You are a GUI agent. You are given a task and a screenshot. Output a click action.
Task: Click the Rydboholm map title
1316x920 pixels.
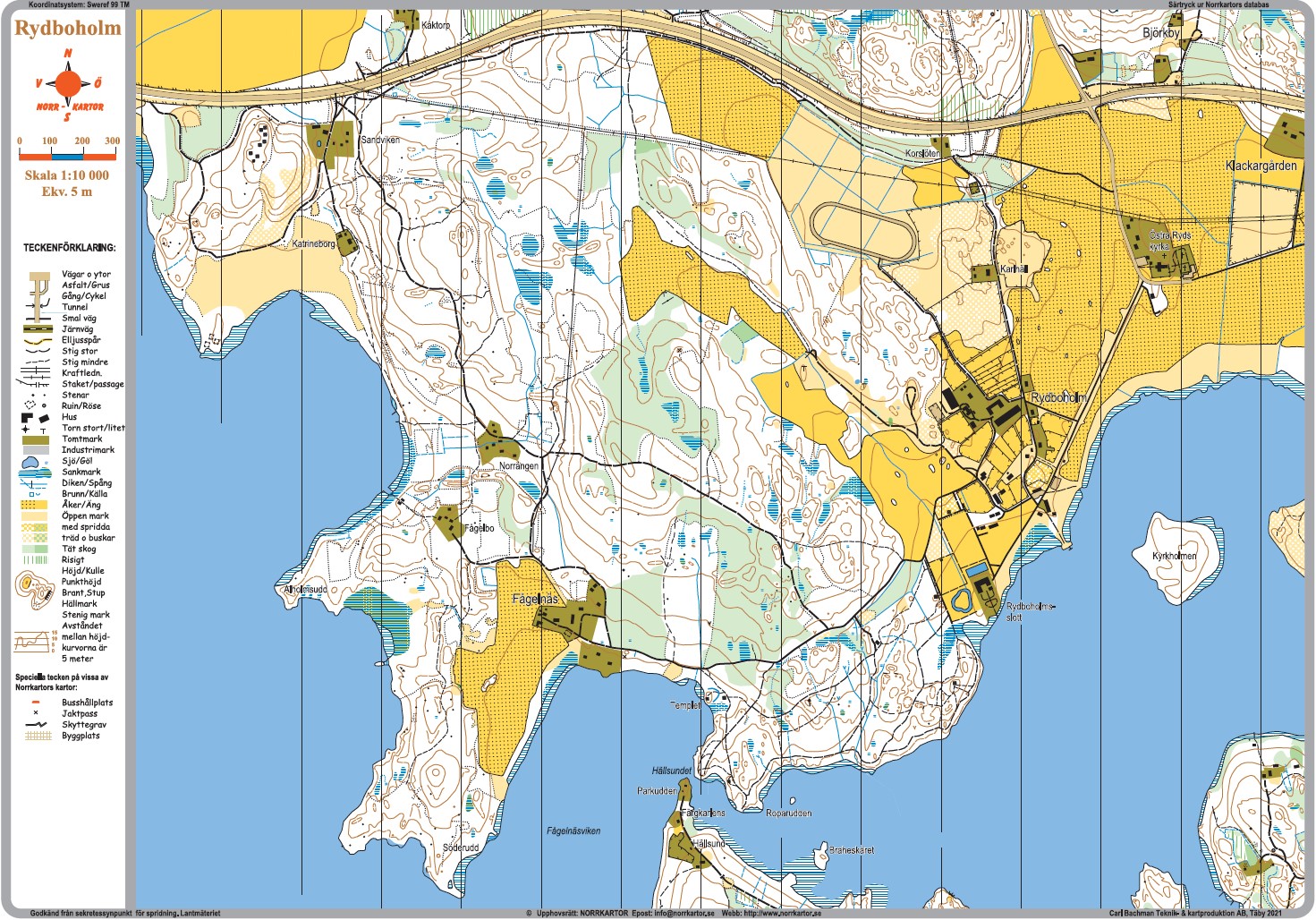point(68,28)
